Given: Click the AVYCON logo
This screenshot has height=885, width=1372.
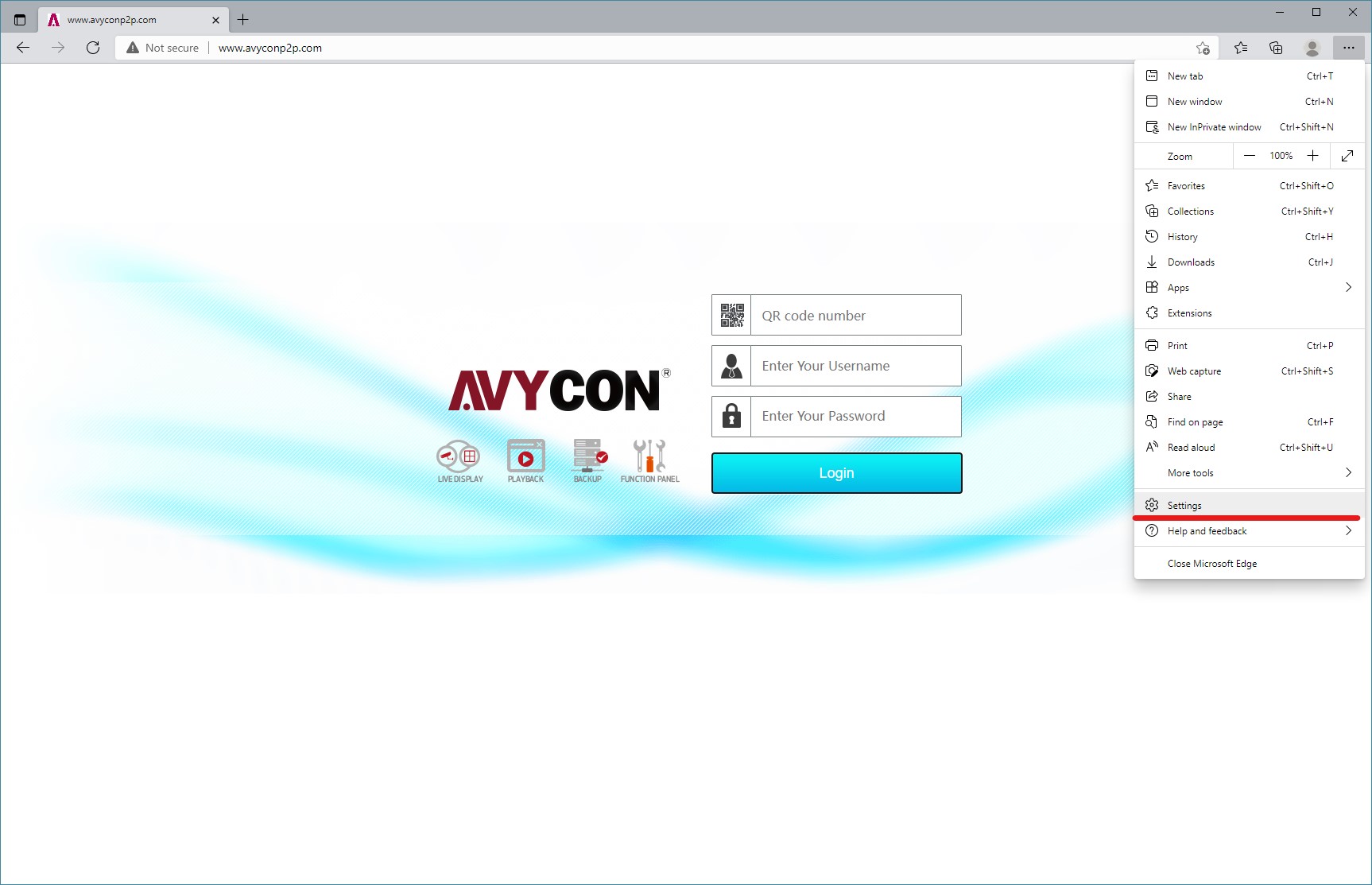Looking at the screenshot, I should 560,390.
